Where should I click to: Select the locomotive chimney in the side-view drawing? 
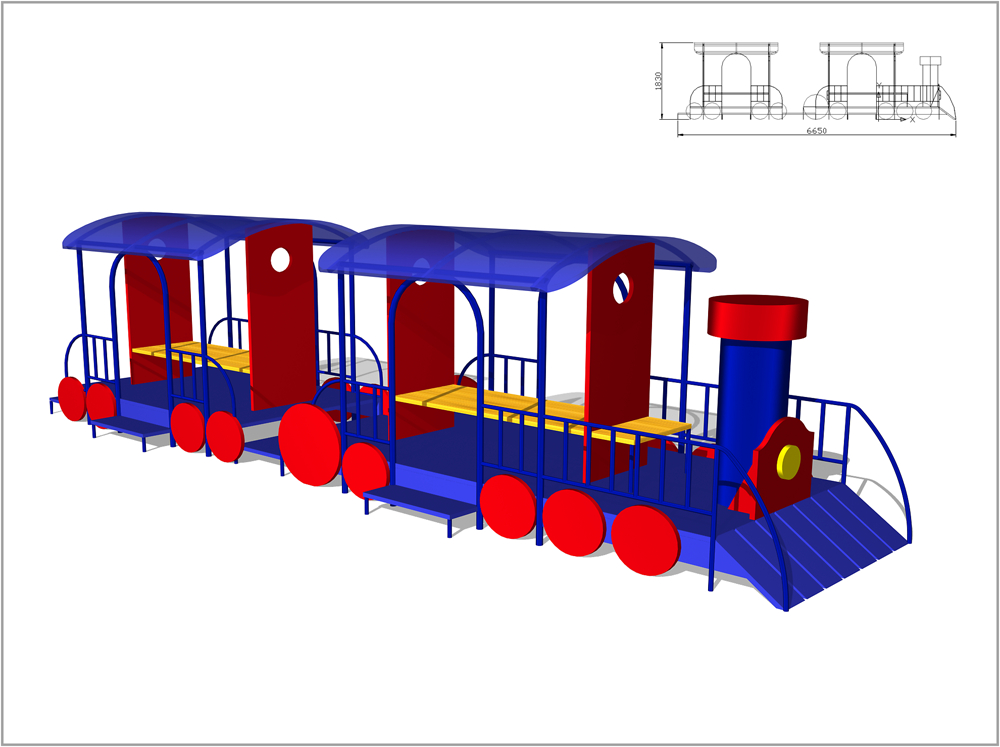[x=930, y=74]
